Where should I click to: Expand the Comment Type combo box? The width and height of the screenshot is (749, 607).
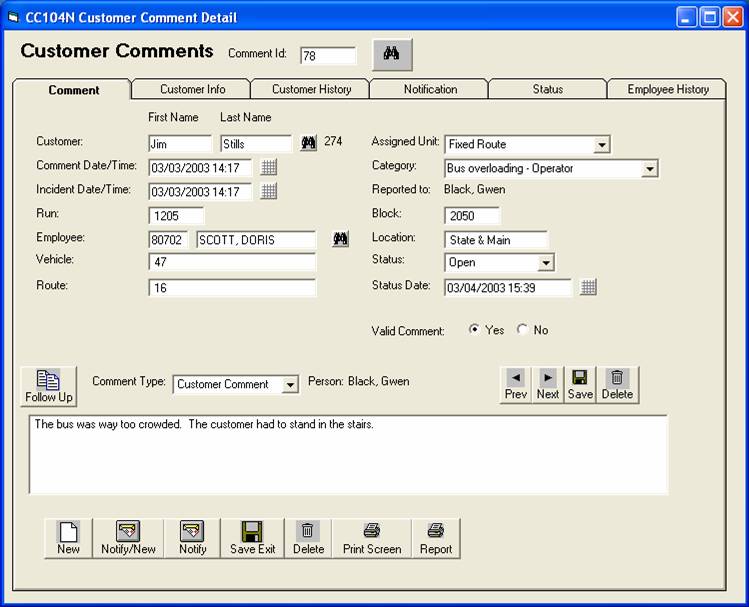click(290, 385)
